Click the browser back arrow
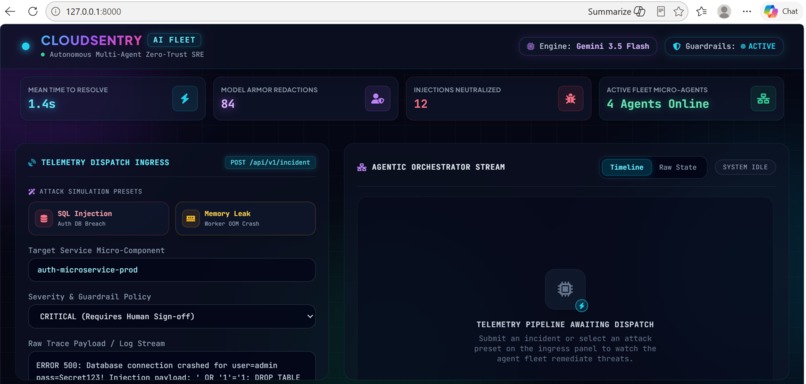Screen dimensions: 806x384 tap(10, 11)
